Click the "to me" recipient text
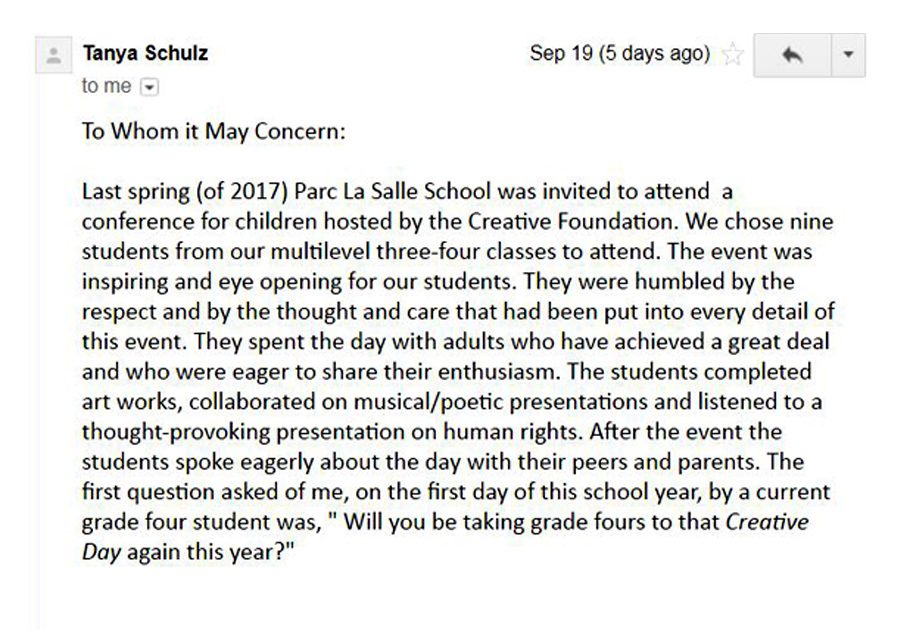The height and width of the screenshot is (630, 904). [106, 87]
